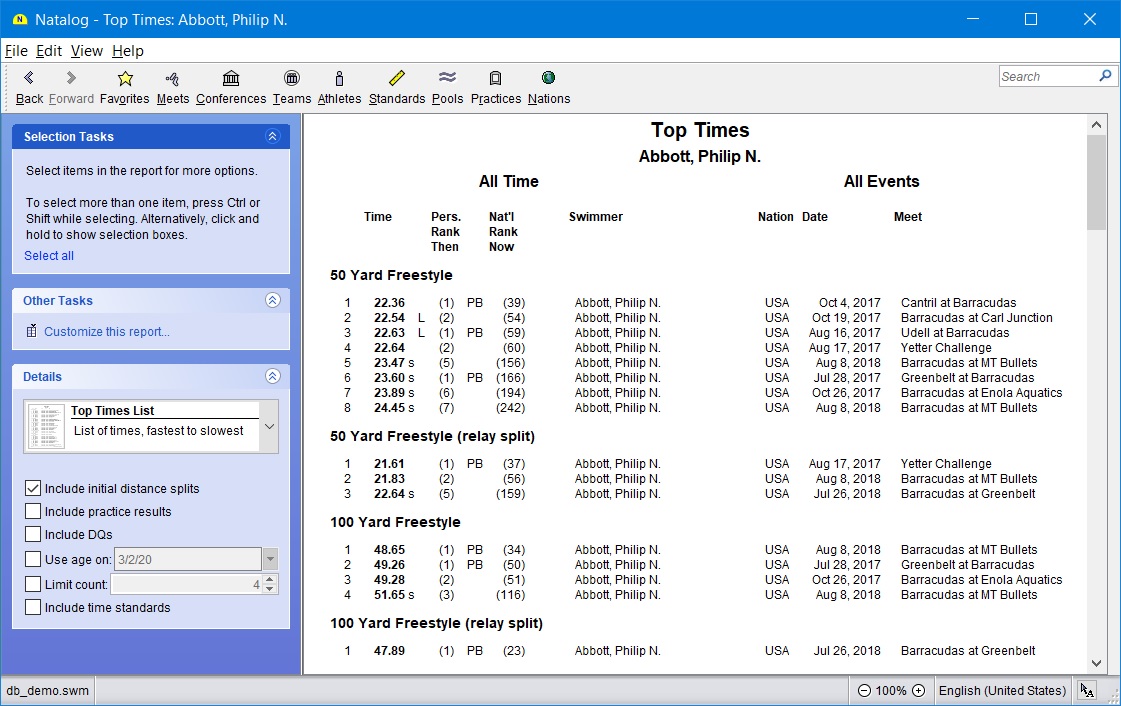The image size is (1121, 706).
Task: Enable Include practice results checkbox
Action: tap(33, 512)
